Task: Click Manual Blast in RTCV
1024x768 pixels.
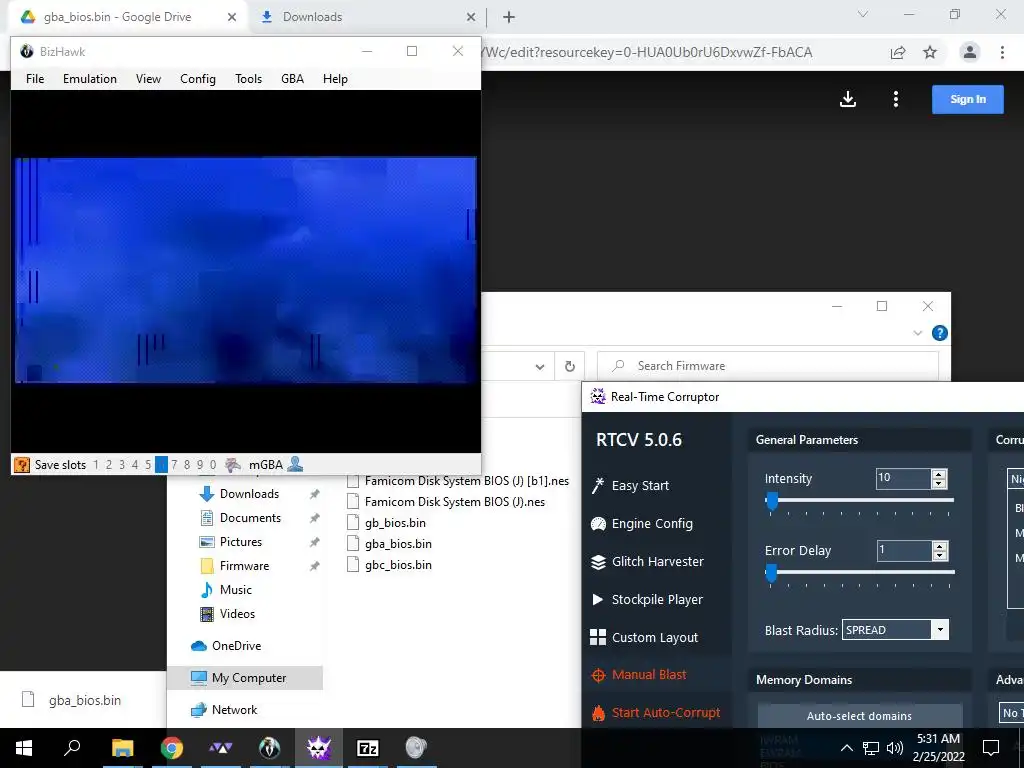Action: 638,675
